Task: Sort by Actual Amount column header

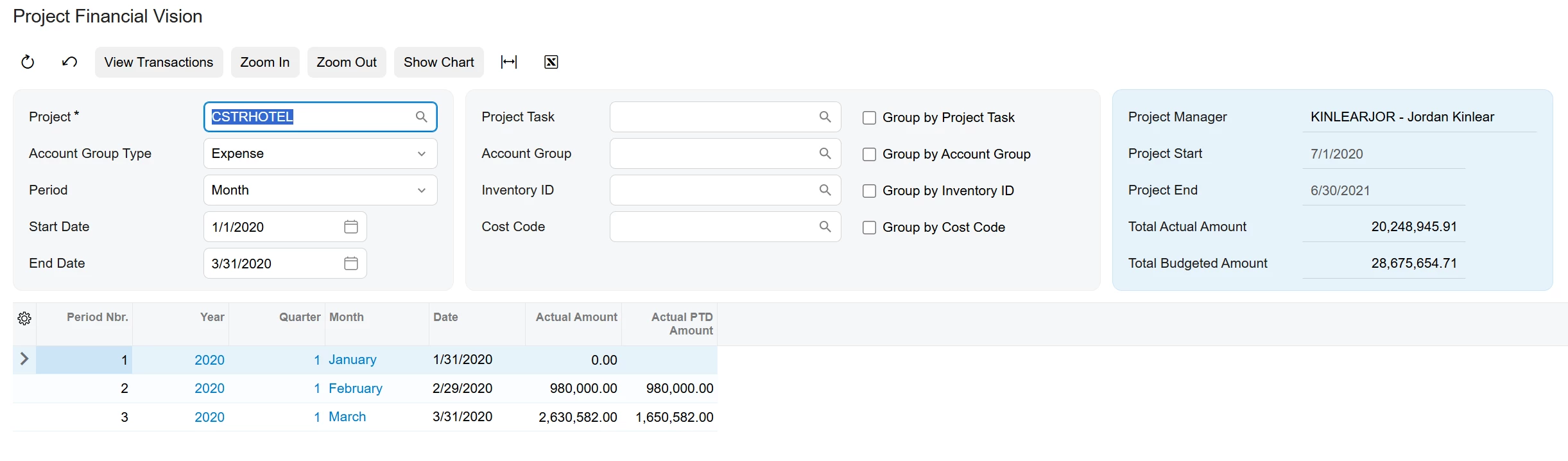Action: tap(576, 317)
